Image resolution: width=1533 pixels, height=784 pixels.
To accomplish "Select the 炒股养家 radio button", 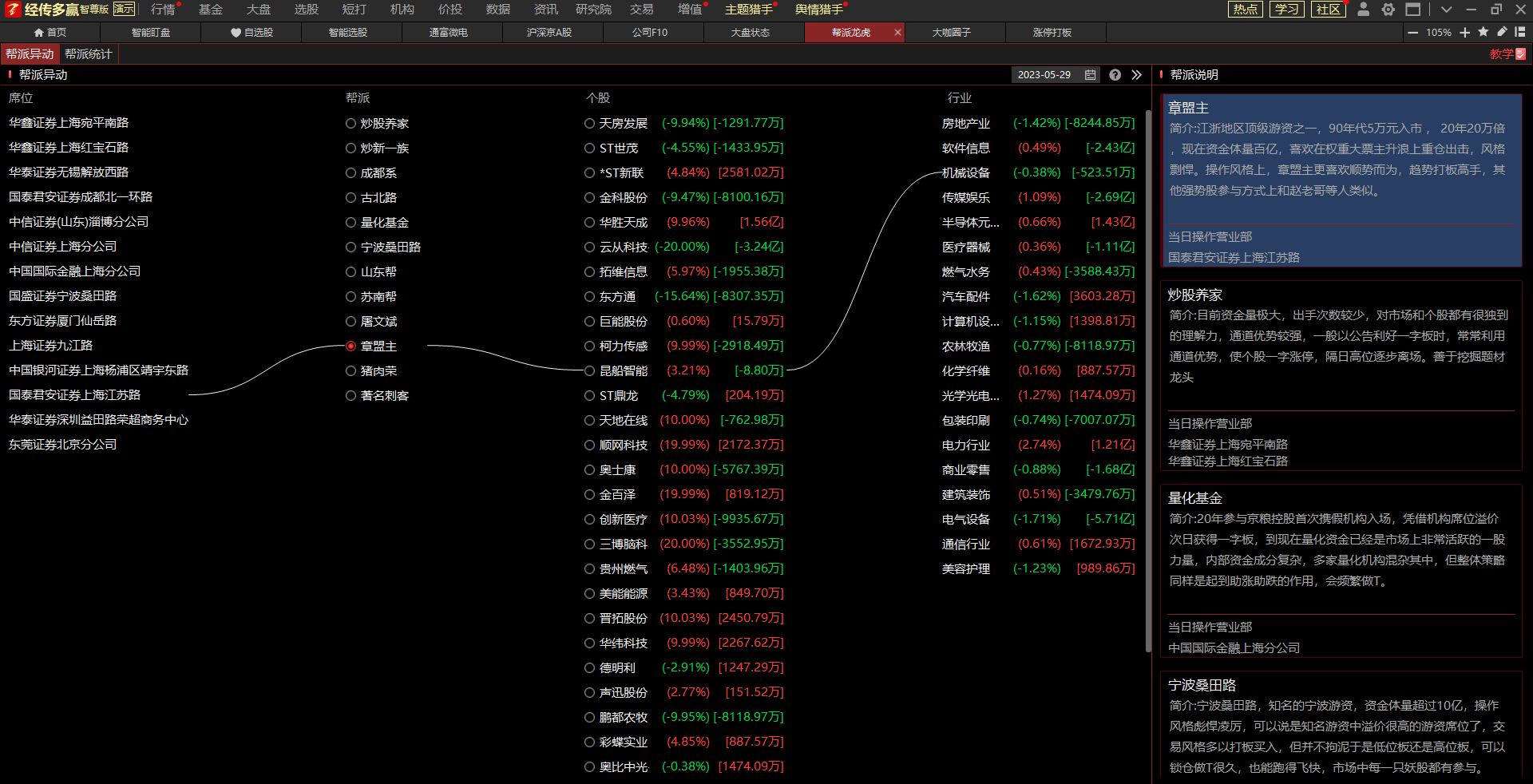I will tap(351, 124).
